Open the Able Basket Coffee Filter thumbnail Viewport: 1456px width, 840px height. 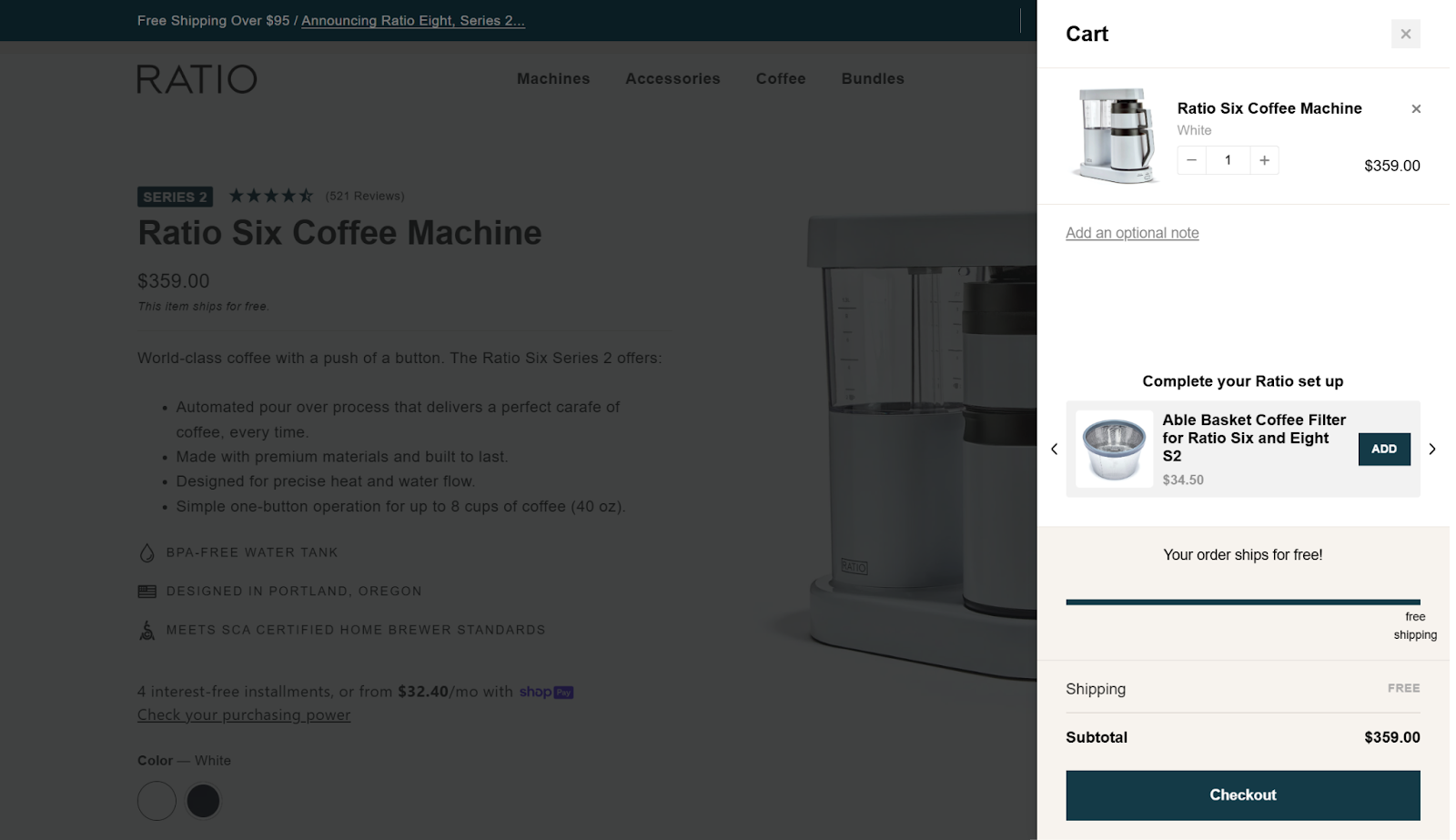pos(1114,449)
